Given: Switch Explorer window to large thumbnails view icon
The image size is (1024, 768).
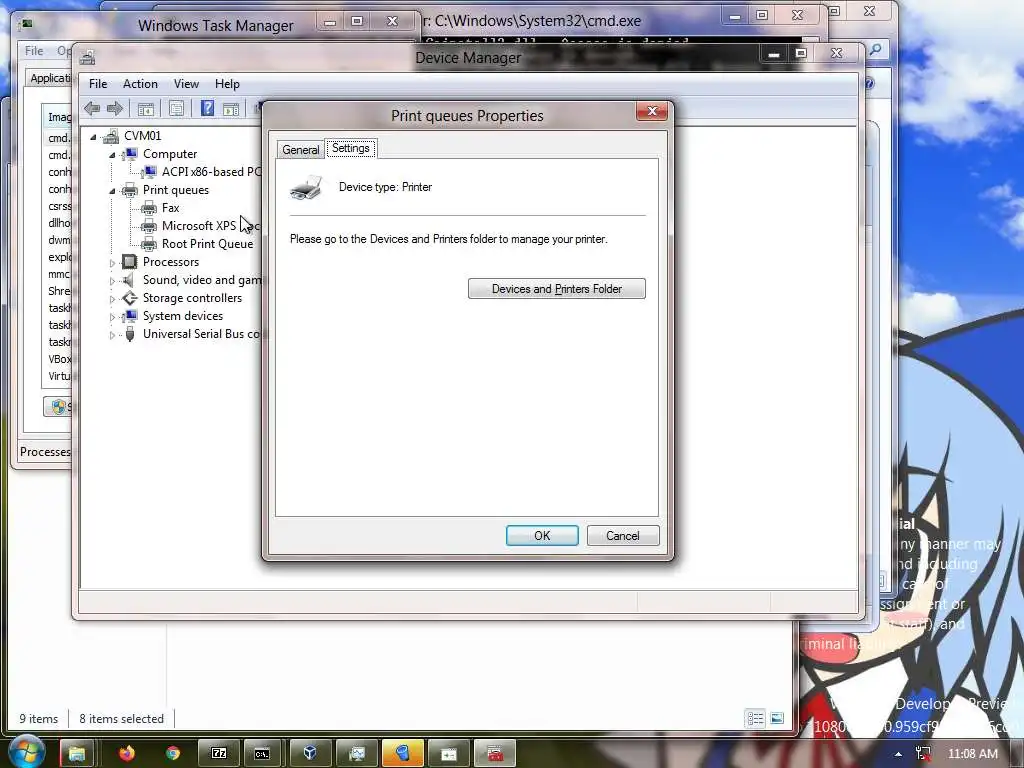Looking at the screenshot, I should point(776,719).
